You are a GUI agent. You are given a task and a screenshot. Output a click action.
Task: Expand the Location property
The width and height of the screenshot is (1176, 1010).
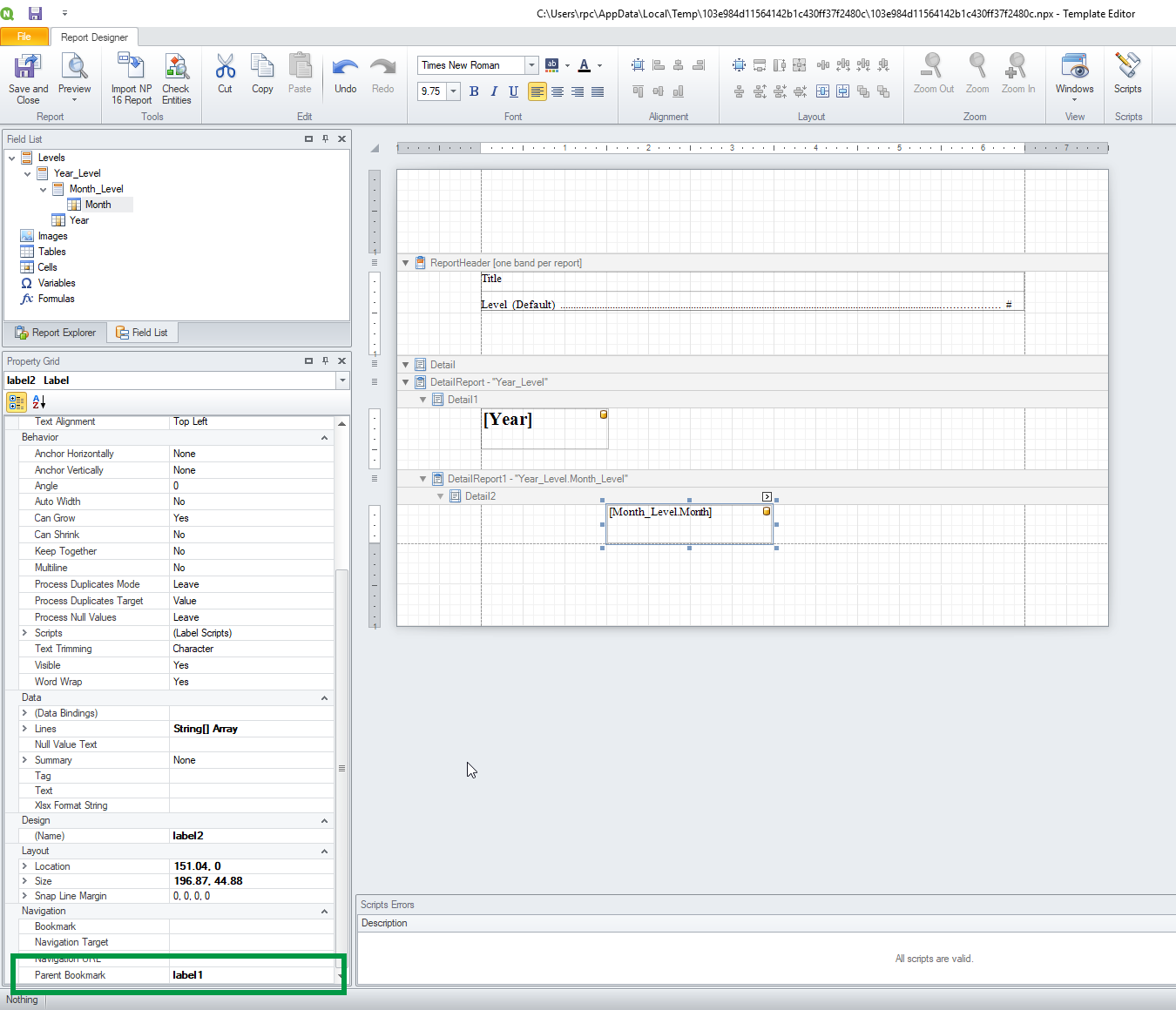tap(24, 866)
